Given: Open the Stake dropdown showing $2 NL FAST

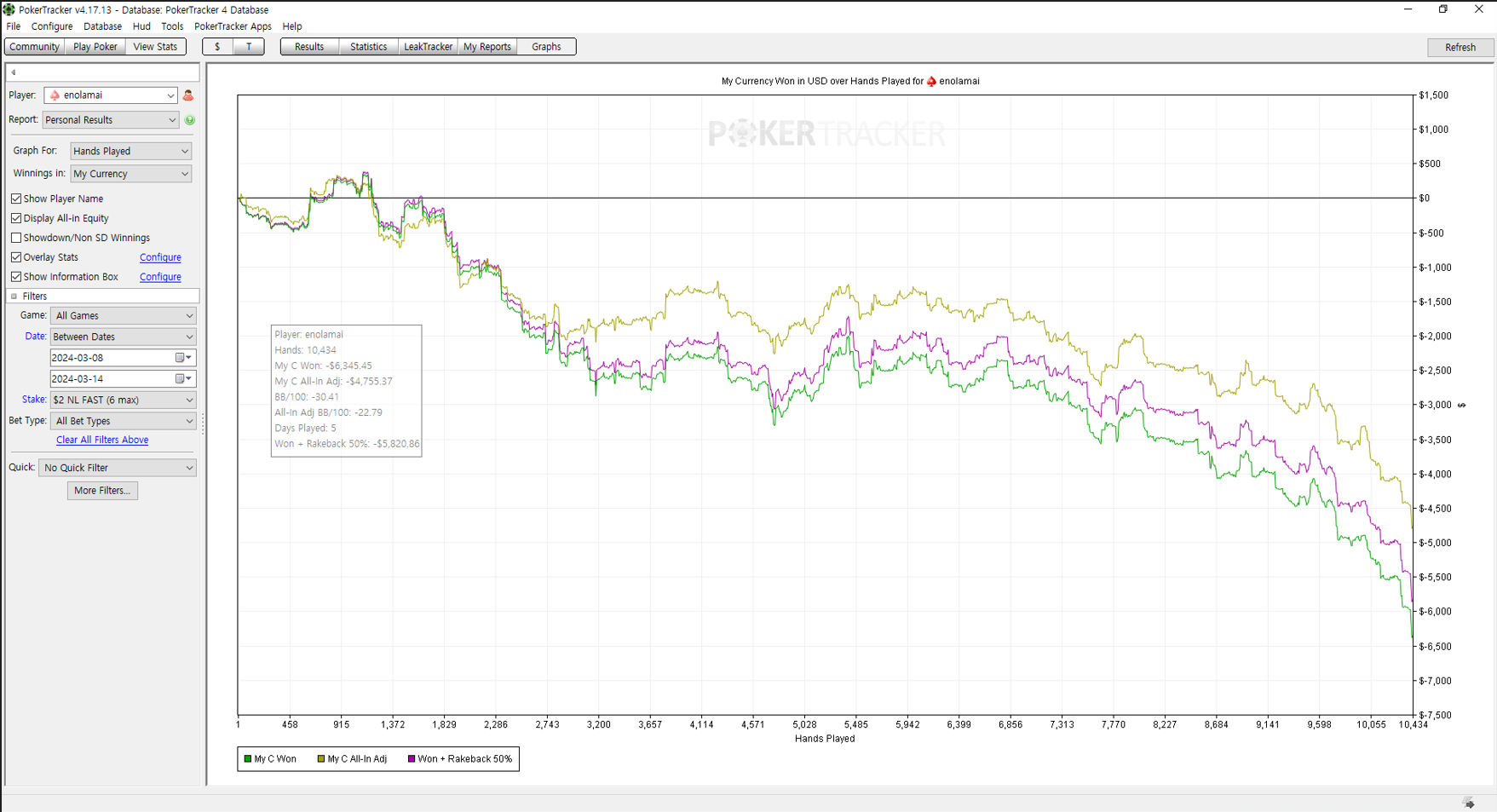Looking at the screenshot, I should 124,400.
